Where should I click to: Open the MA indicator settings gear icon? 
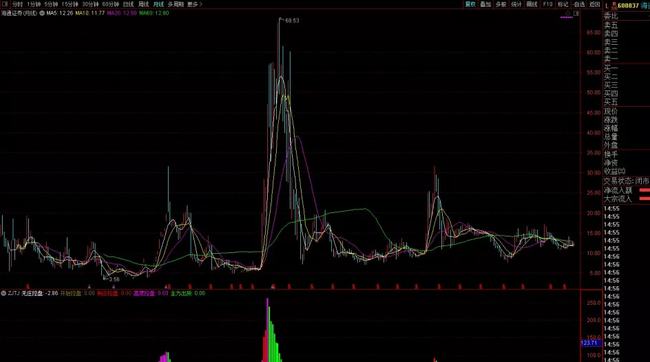coord(42,13)
